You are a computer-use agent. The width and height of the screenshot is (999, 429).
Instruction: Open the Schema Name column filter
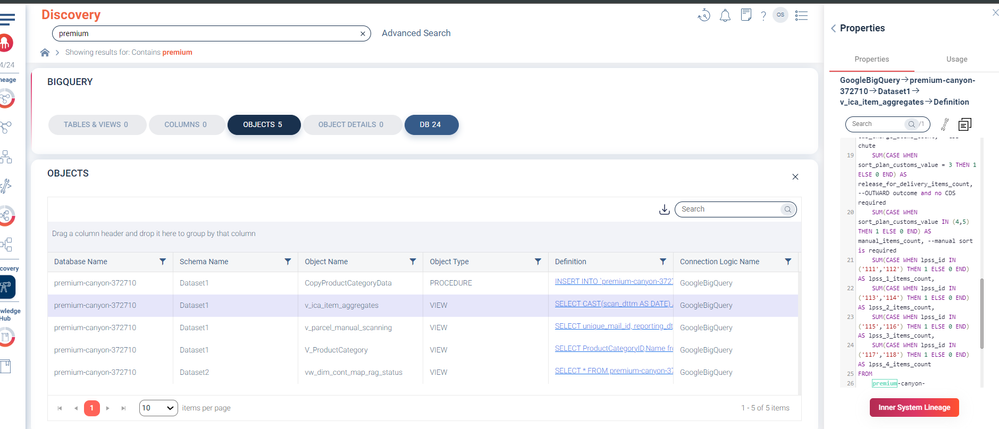pyautogui.click(x=288, y=262)
